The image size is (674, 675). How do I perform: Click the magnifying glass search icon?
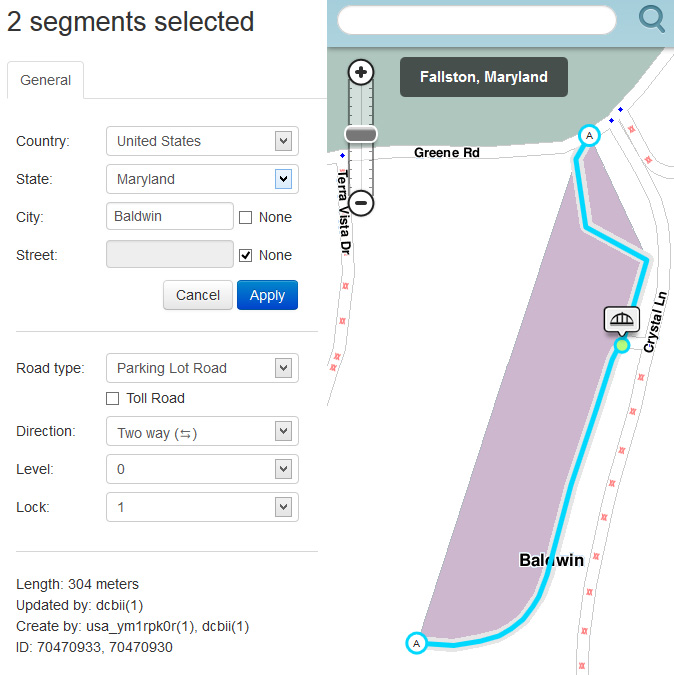(x=652, y=19)
